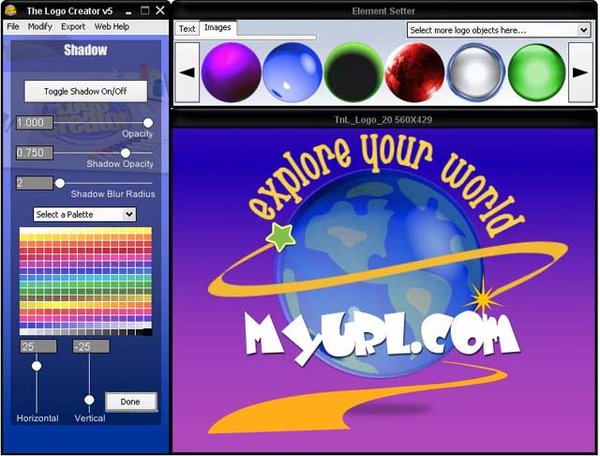This screenshot has width=600, height=456.
Task: Show previous images with left arrow
Action: (x=187, y=72)
